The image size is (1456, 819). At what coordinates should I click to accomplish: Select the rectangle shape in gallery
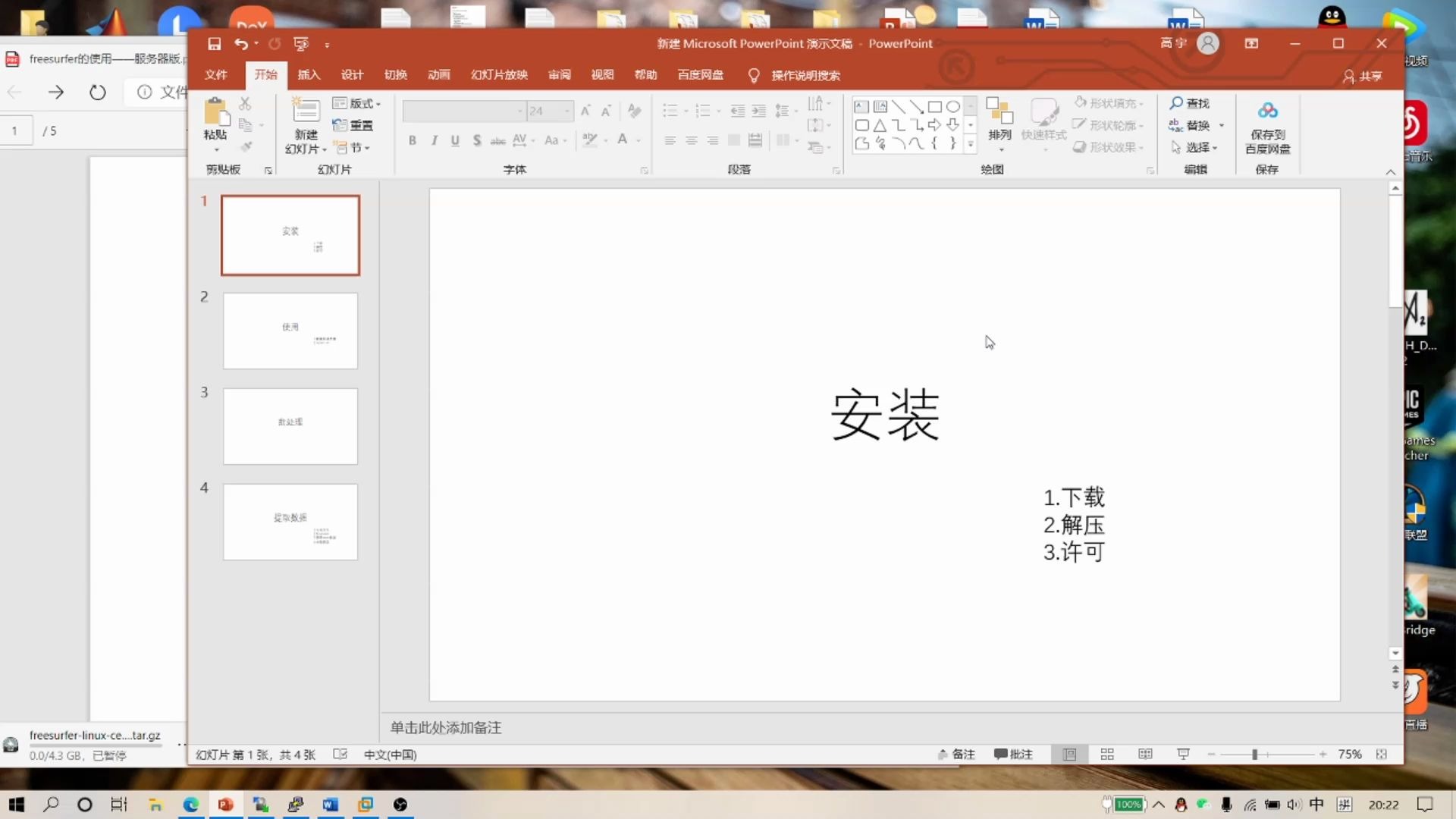click(935, 107)
